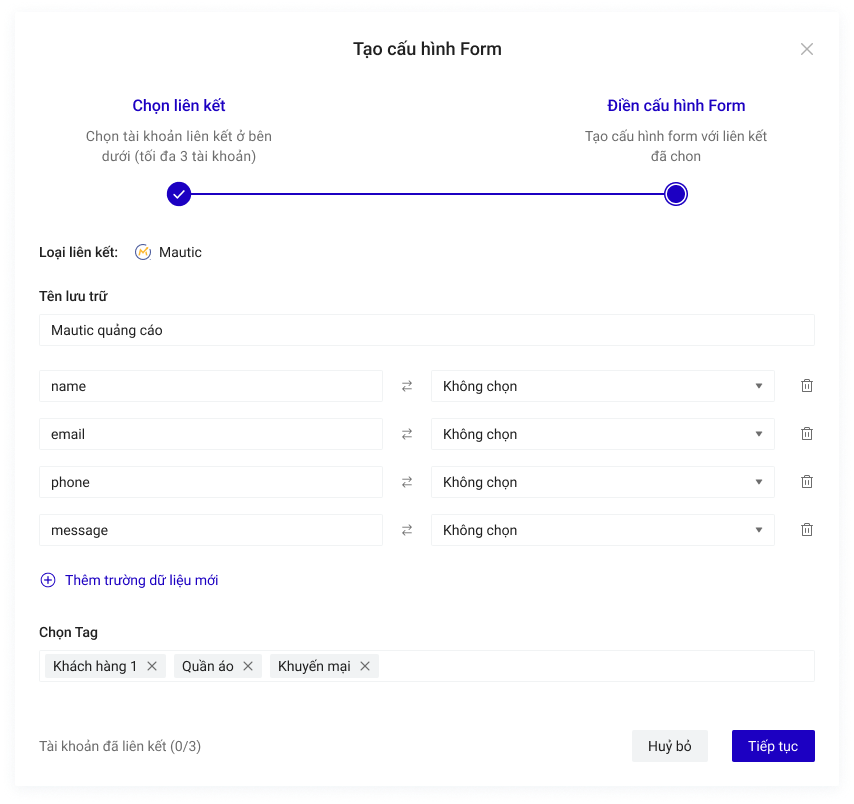The height and width of the screenshot is (804, 854).
Task: Expand the phone field mapping dropdown
Action: (x=602, y=482)
